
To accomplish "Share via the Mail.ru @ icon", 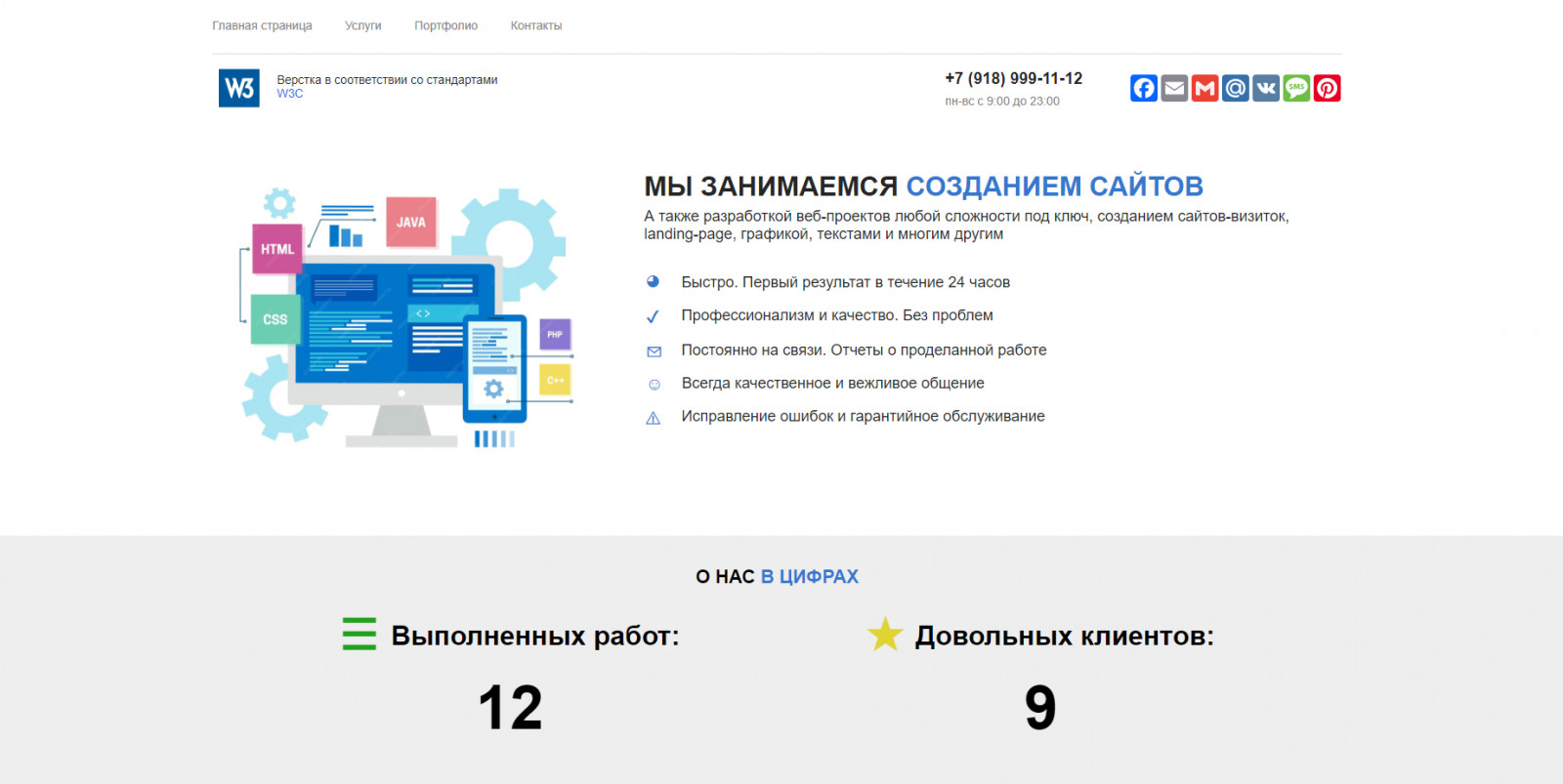I will click(x=1236, y=88).
